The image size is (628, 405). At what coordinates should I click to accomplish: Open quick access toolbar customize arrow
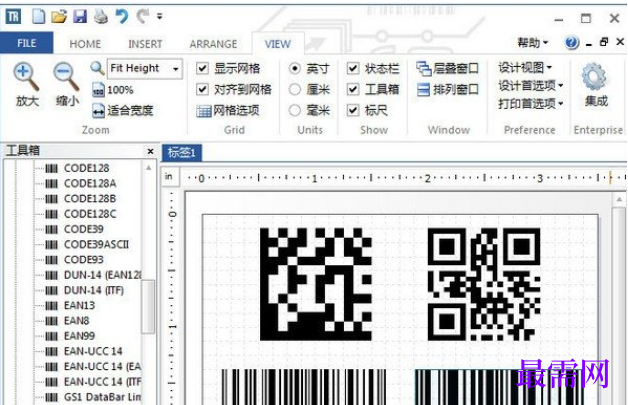(159, 16)
